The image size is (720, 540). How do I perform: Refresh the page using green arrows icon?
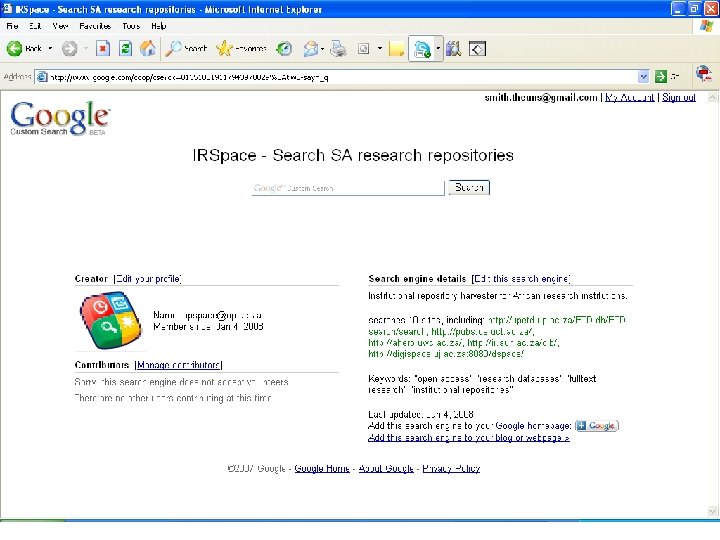click(x=125, y=48)
